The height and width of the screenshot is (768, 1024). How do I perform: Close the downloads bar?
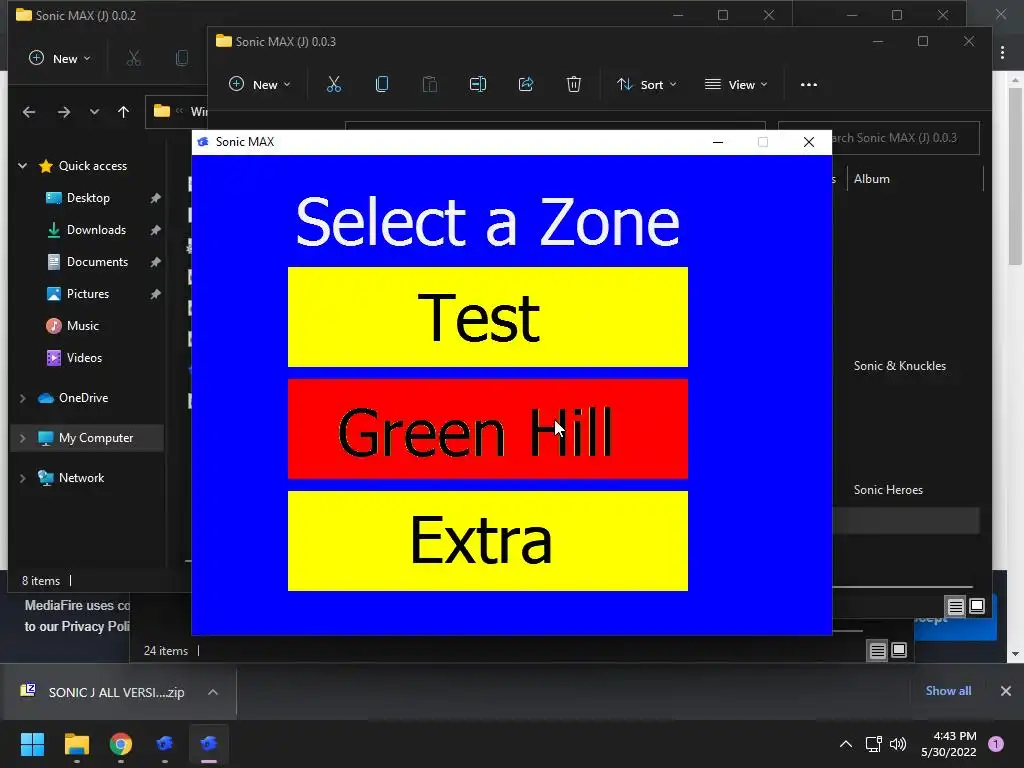click(1006, 690)
